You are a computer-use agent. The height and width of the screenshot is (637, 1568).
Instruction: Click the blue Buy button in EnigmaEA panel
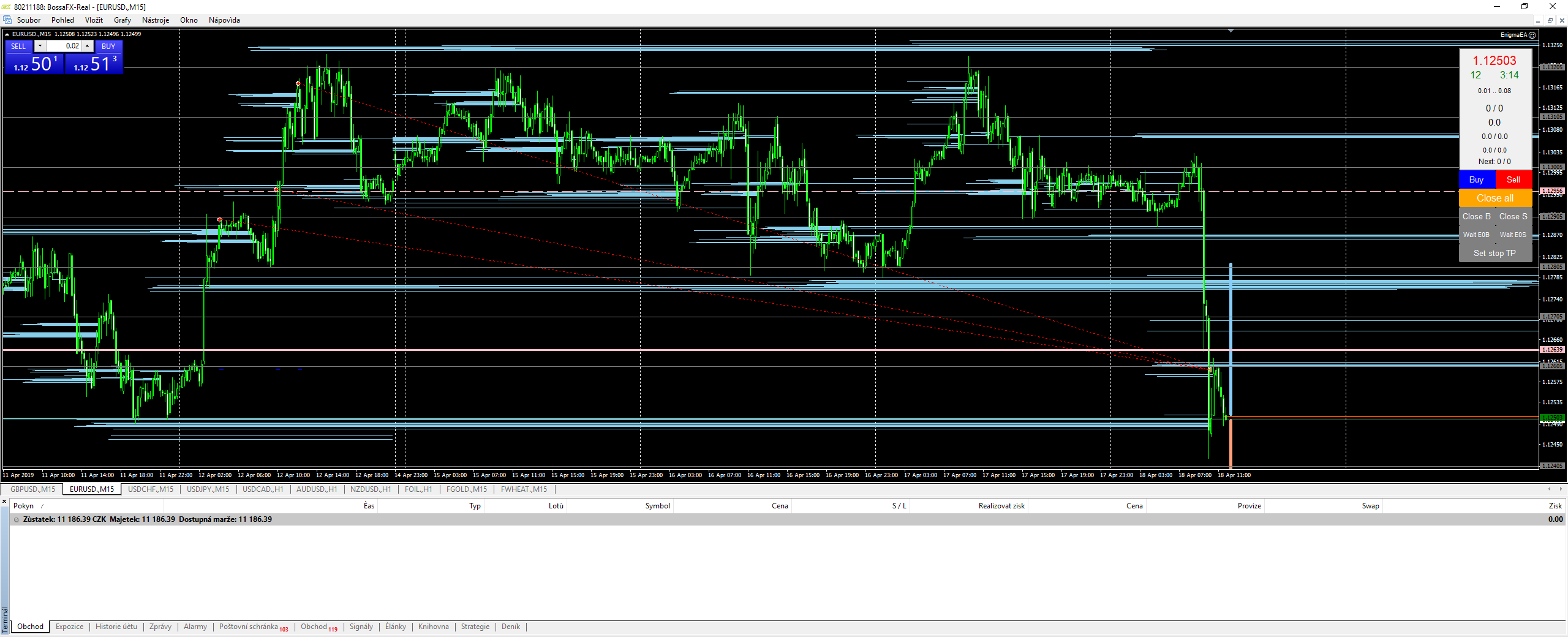coord(1476,179)
